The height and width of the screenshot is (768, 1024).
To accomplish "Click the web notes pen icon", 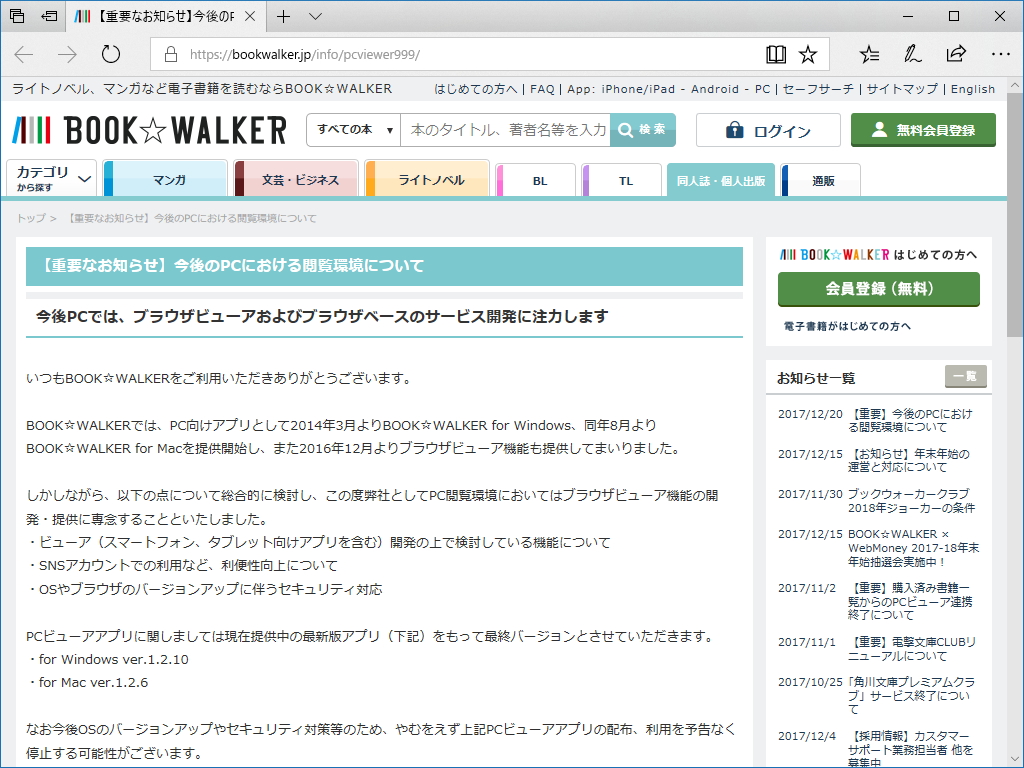I will 912,54.
